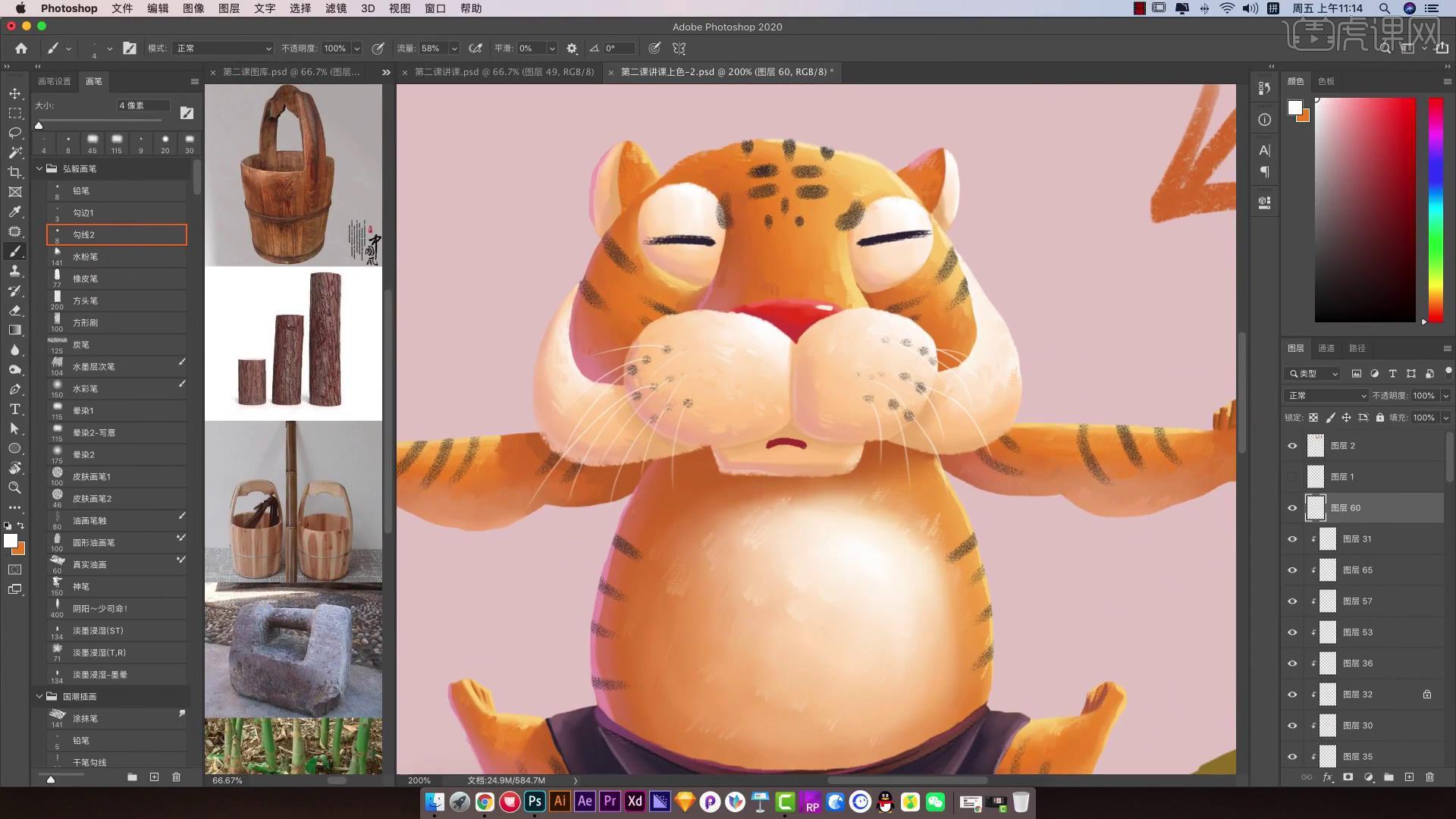Switch to the 画笔设置 tab
The height and width of the screenshot is (819, 1456).
pyautogui.click(x=55, y=81)
